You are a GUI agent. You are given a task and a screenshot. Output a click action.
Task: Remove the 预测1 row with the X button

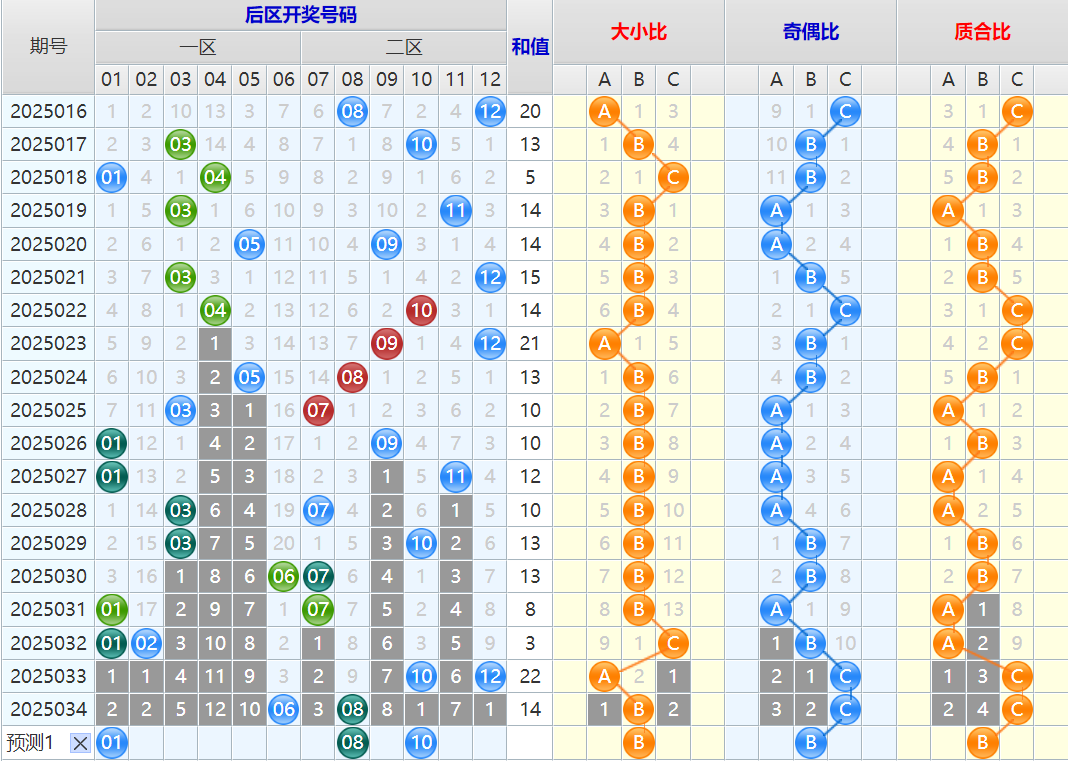[x=80, y=743]
